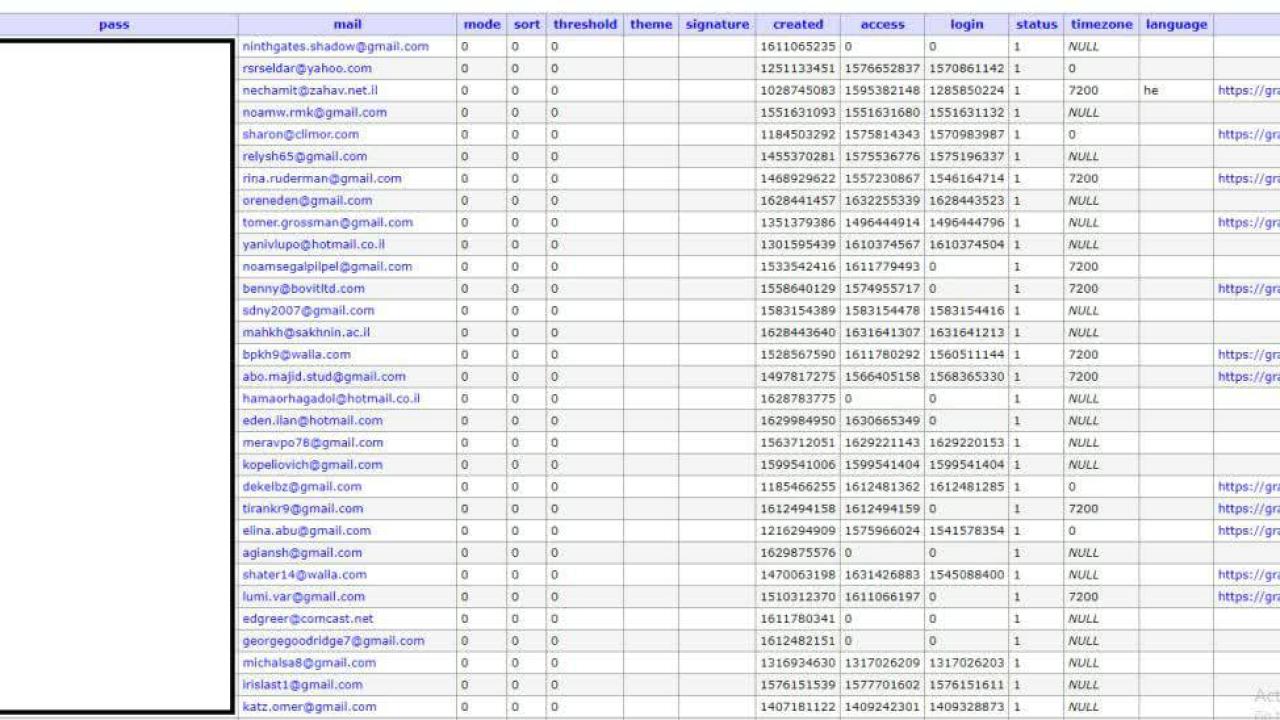This screenshot has height=720, width=1280.
Task: Select the created value 1407181122
Action: (x=798, y=706)
